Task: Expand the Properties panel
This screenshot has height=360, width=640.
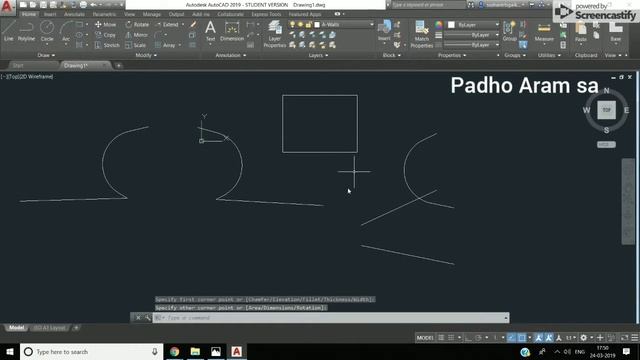Action: (451, 55)
